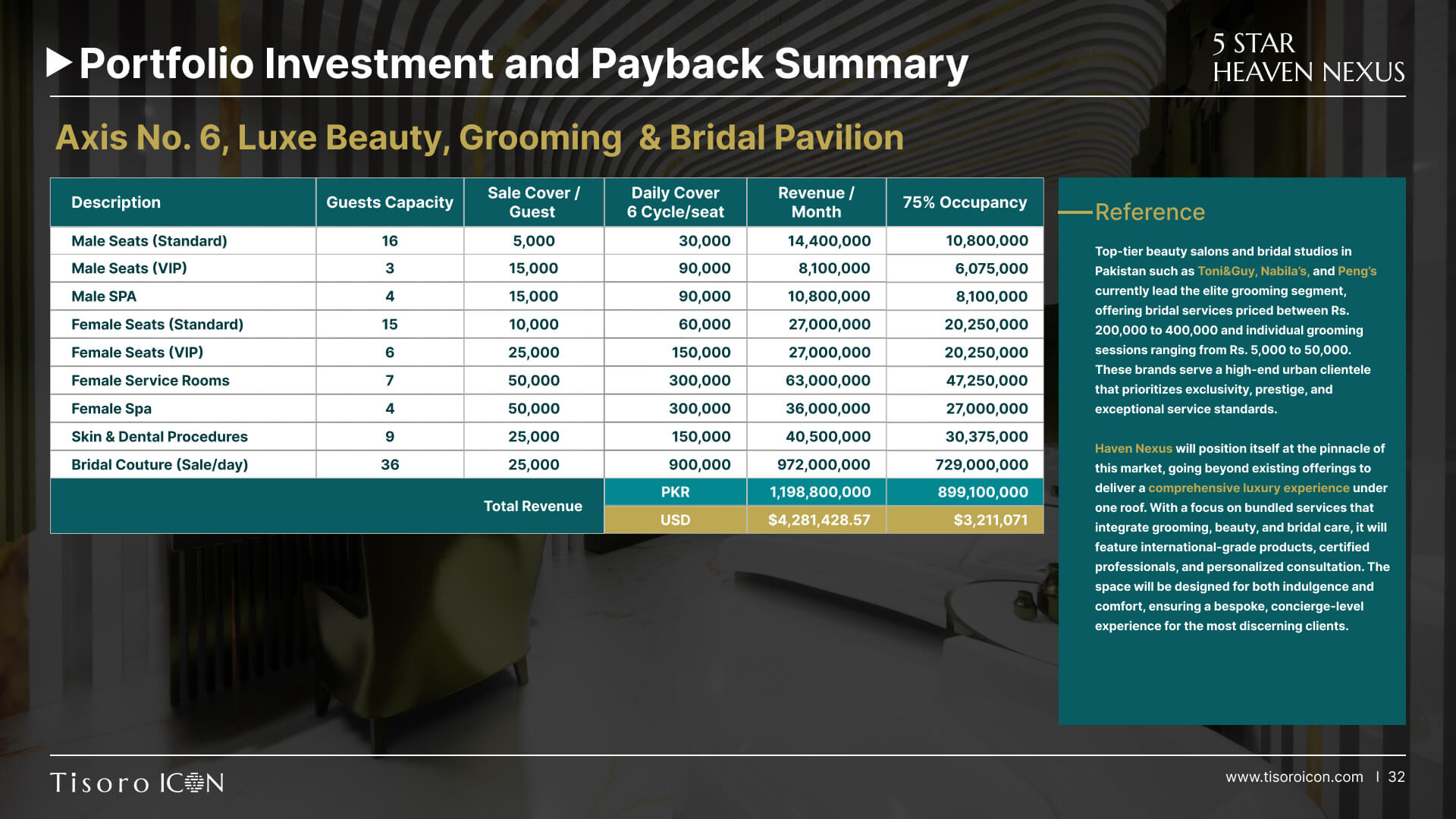1456x819 pixels.
Task: Select the Female Service Rooms row label
Action: click(x=150, y=381)
